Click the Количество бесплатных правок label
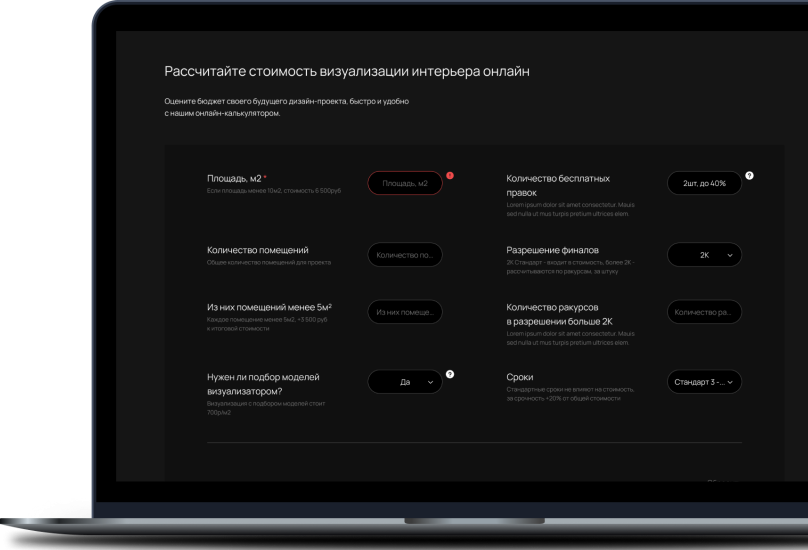The width and height of the screenshot is (808, 550). (x=558, y=185)
